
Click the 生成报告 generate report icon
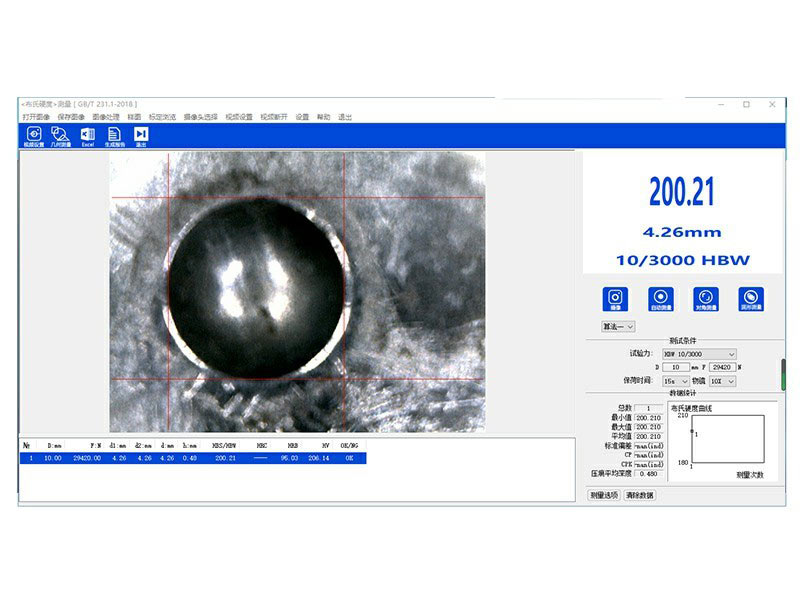click(114, 135)
